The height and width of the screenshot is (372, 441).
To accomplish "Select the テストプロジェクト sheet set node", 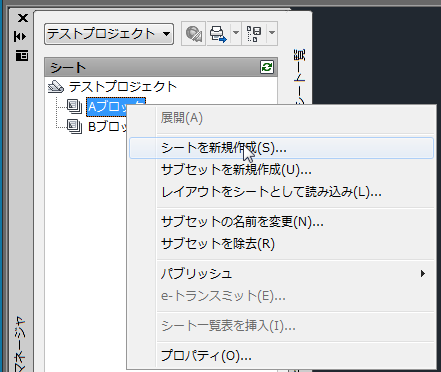I will (123, 87).
